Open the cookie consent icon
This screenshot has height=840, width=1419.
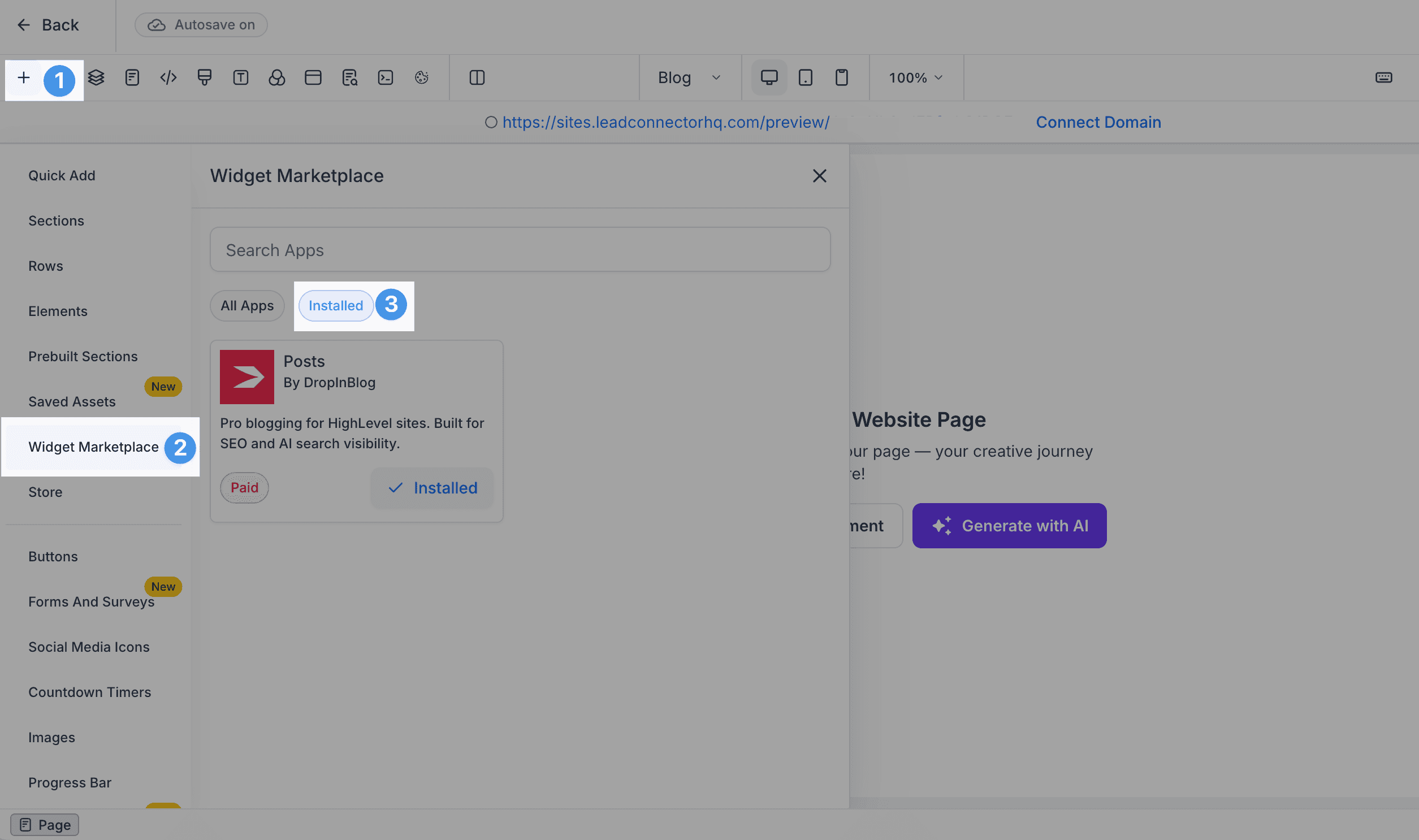pos(422,77)
